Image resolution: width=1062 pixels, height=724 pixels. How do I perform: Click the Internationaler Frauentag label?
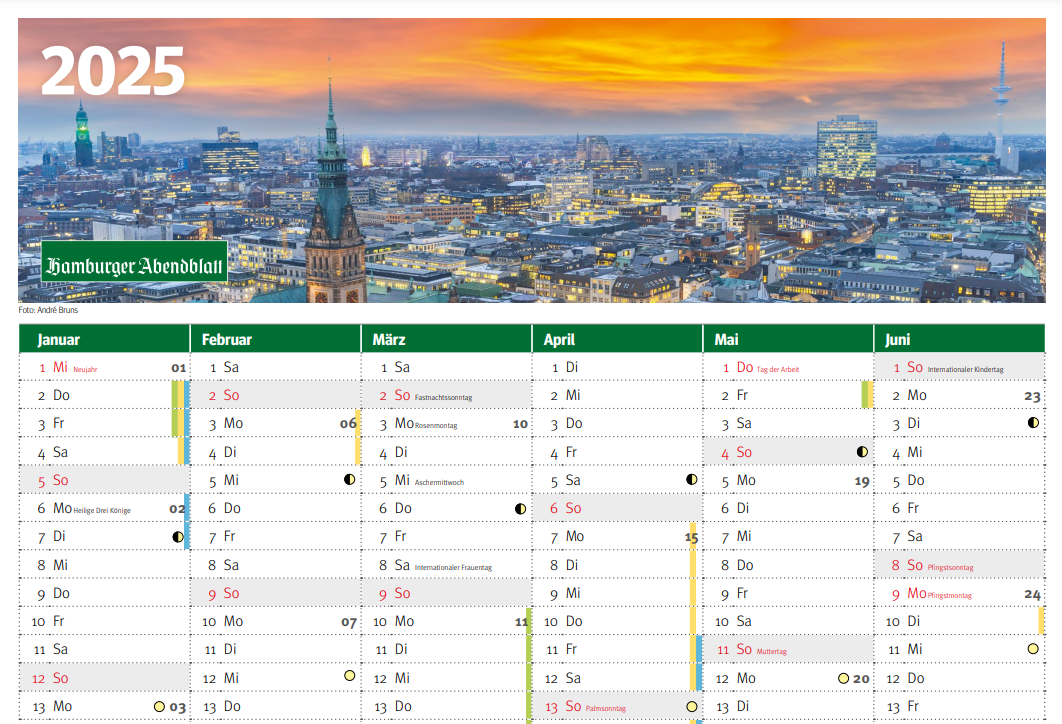point(453,567)
